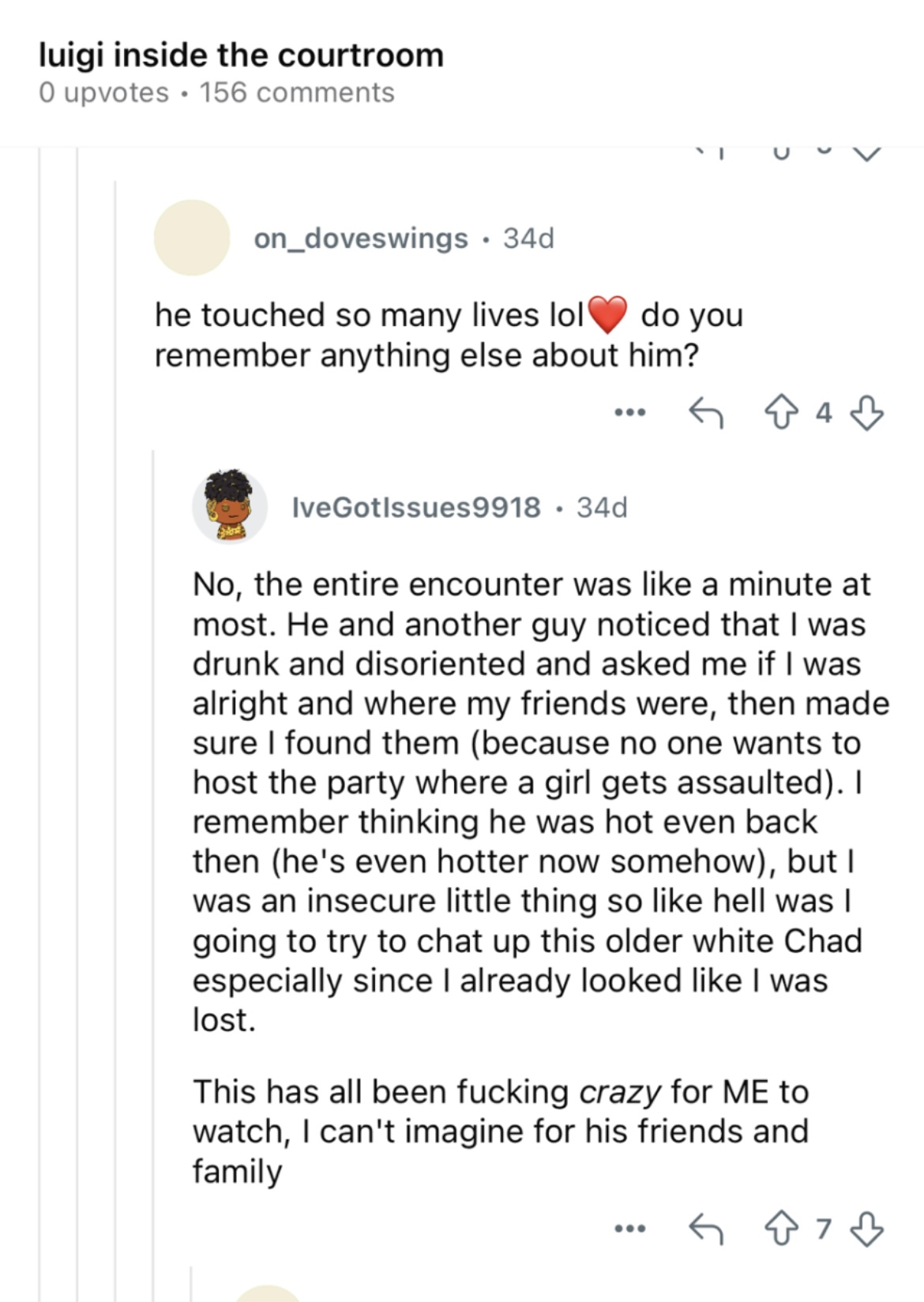This screenshot has width=924, height=1302.
Task: Click the 156 comments count
Action: click(x=297, y=92)
